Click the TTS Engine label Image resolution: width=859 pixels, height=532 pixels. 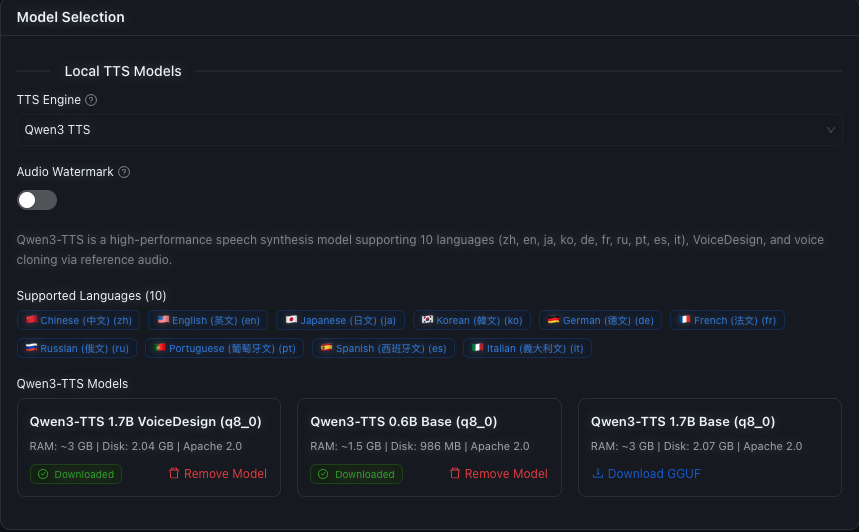49,100
